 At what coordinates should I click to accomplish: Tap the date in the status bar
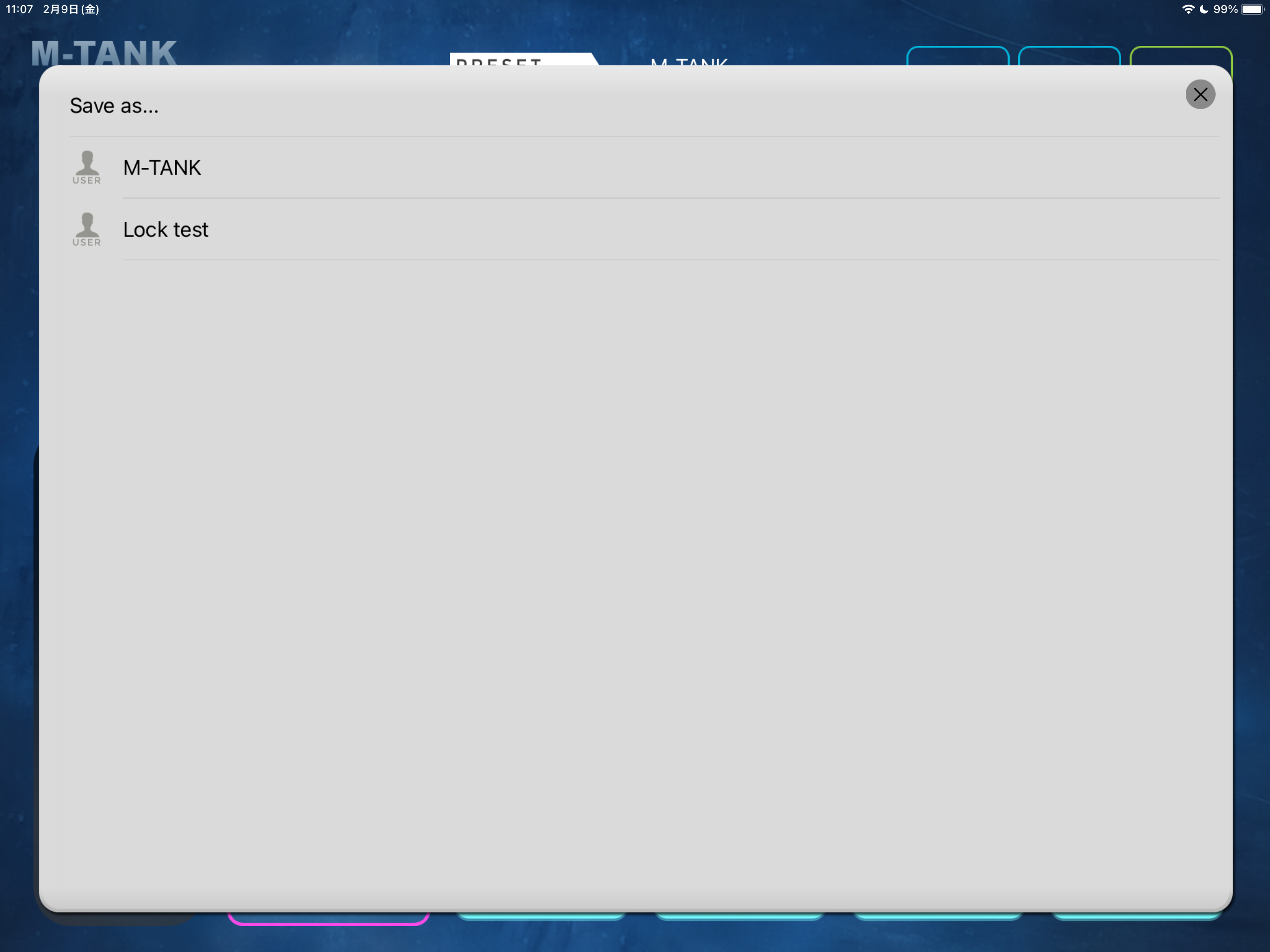point(71,9)
